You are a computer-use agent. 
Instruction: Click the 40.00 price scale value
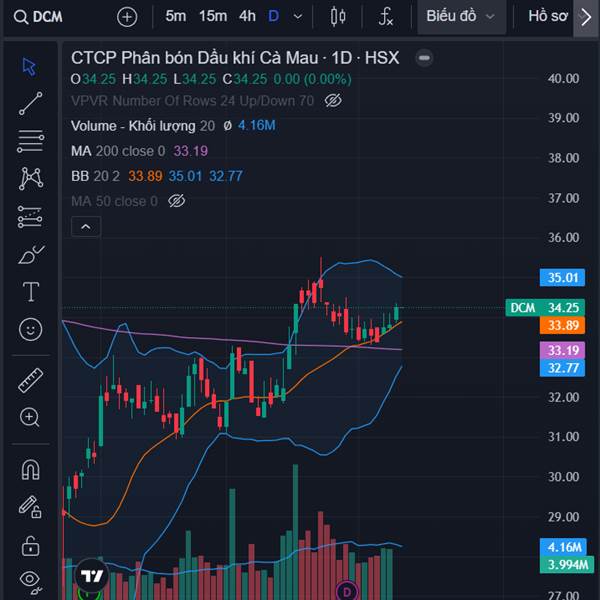[x=563, y=79]
